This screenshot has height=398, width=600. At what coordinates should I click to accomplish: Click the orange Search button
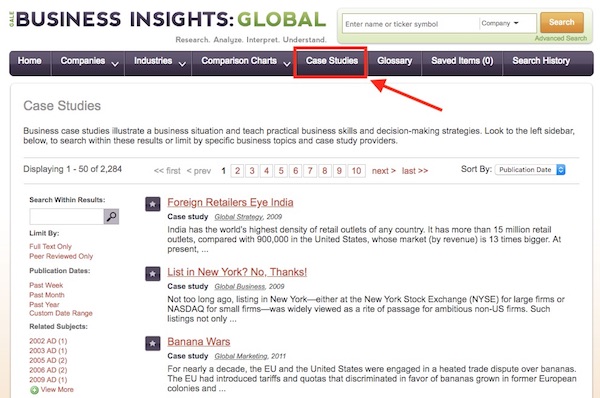pos(562,22)
